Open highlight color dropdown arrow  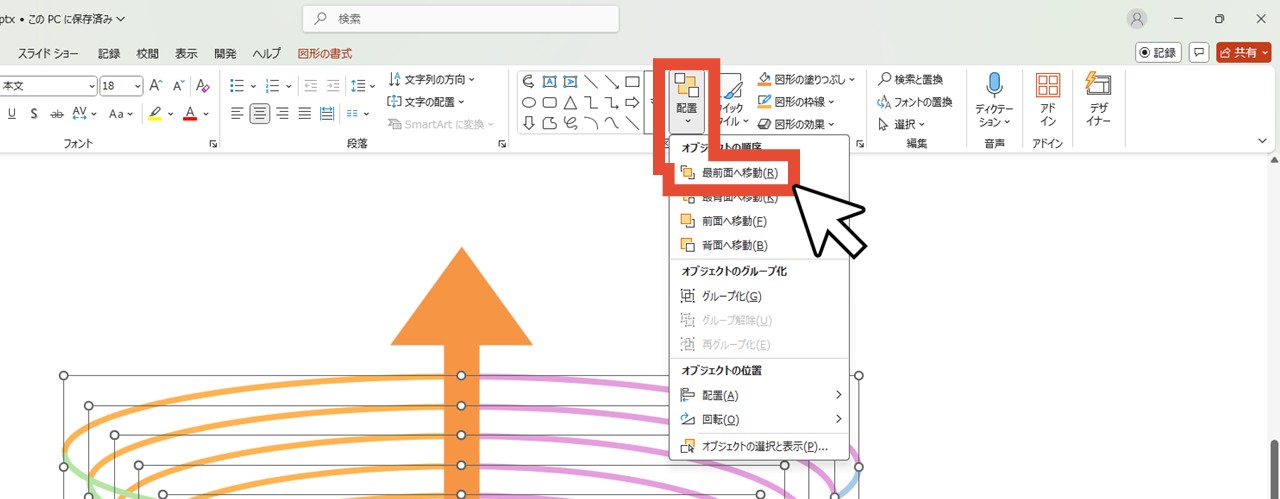pos(170,114)
